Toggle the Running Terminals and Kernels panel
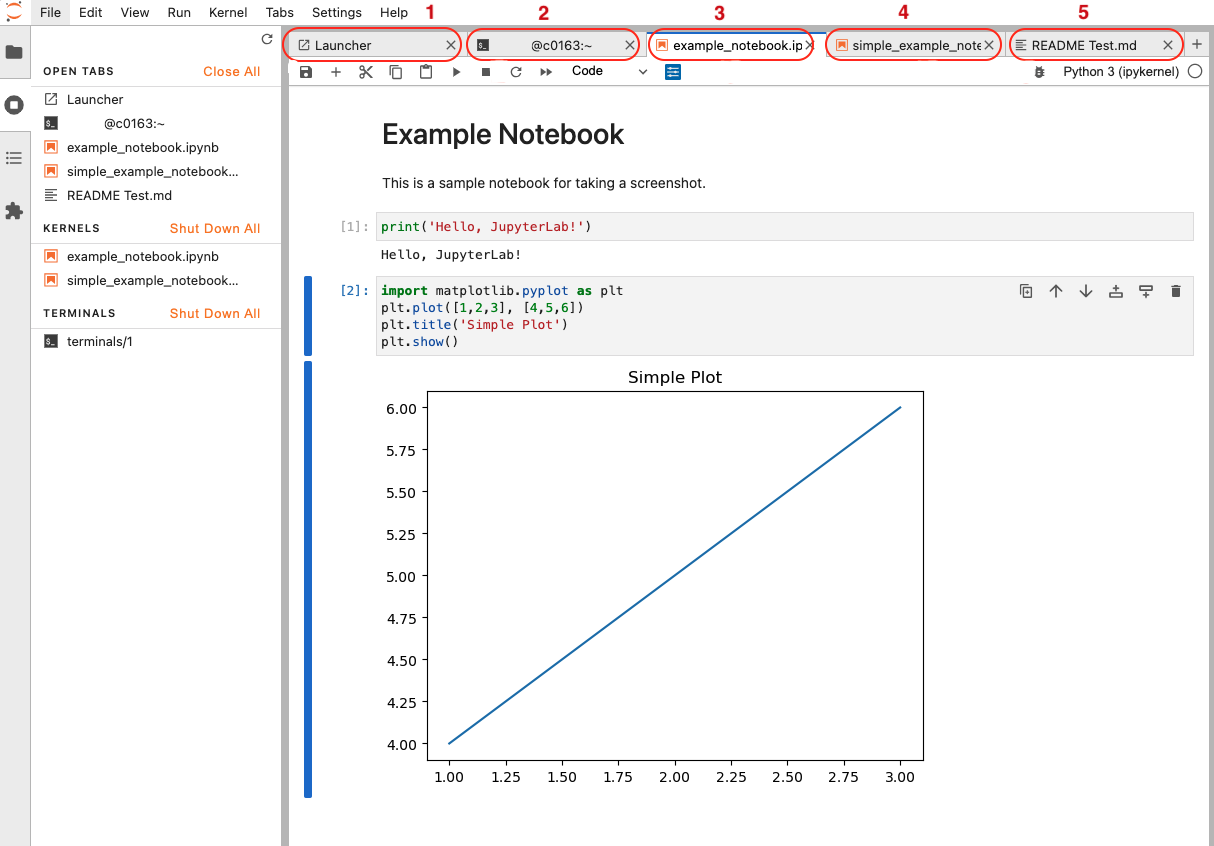Image resolution: width=1214 pixels, height=846 pixels. 14,105
